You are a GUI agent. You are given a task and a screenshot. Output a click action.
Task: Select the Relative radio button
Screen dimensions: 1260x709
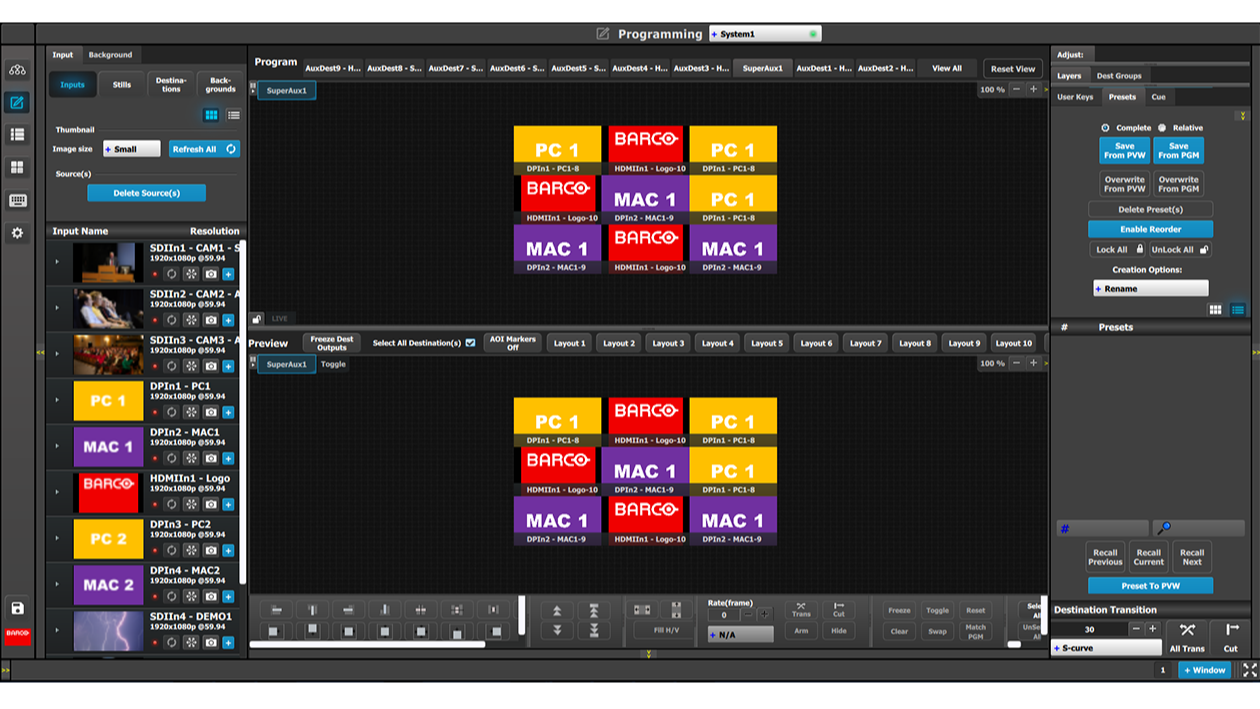point(1162,128)
